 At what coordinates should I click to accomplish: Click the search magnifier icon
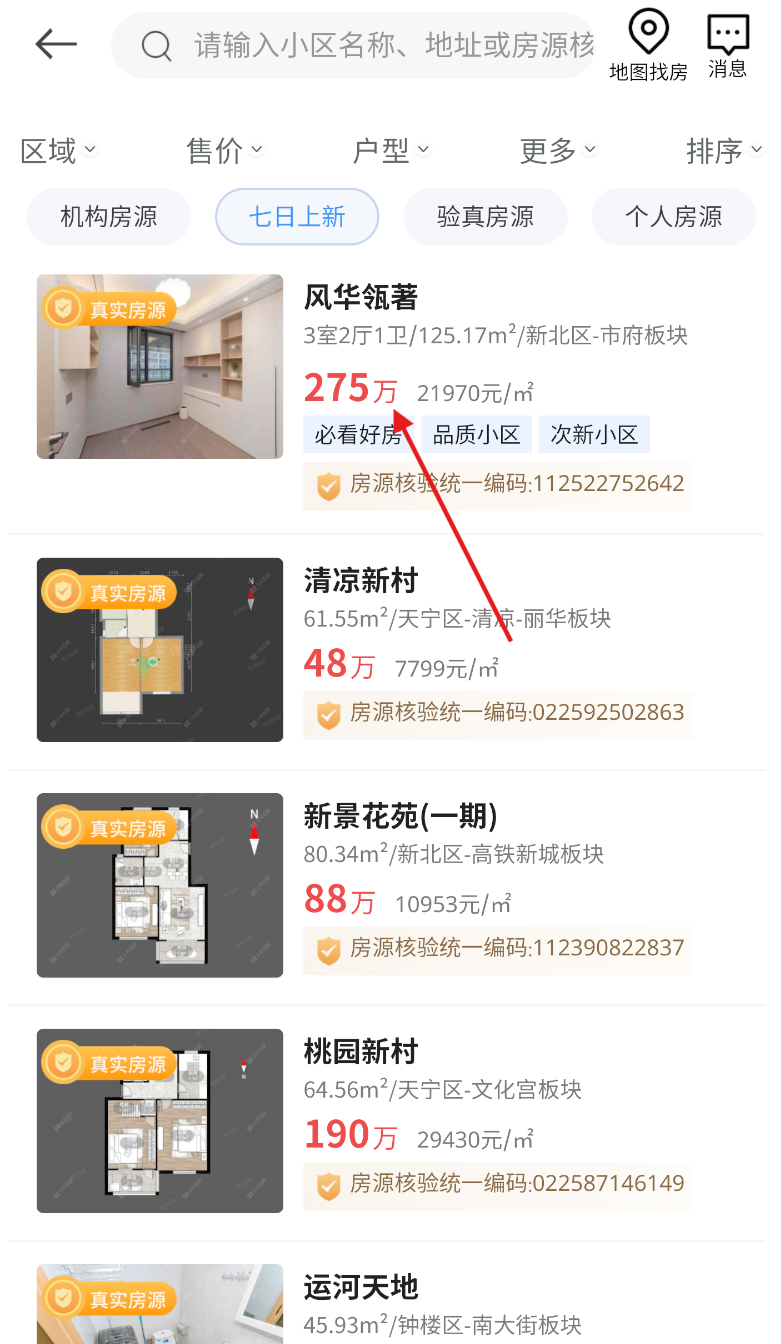pos(157,46)
